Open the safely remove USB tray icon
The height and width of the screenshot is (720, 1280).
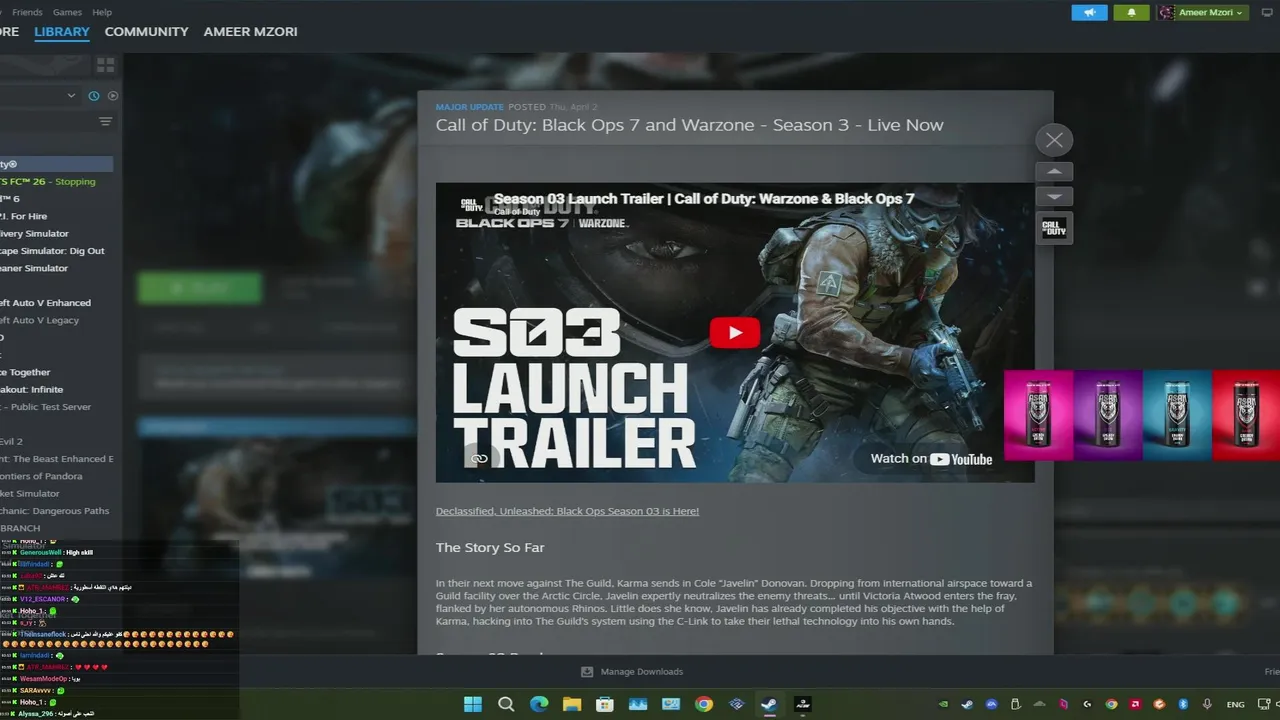pyautogui.click(x=1015, y=704)
